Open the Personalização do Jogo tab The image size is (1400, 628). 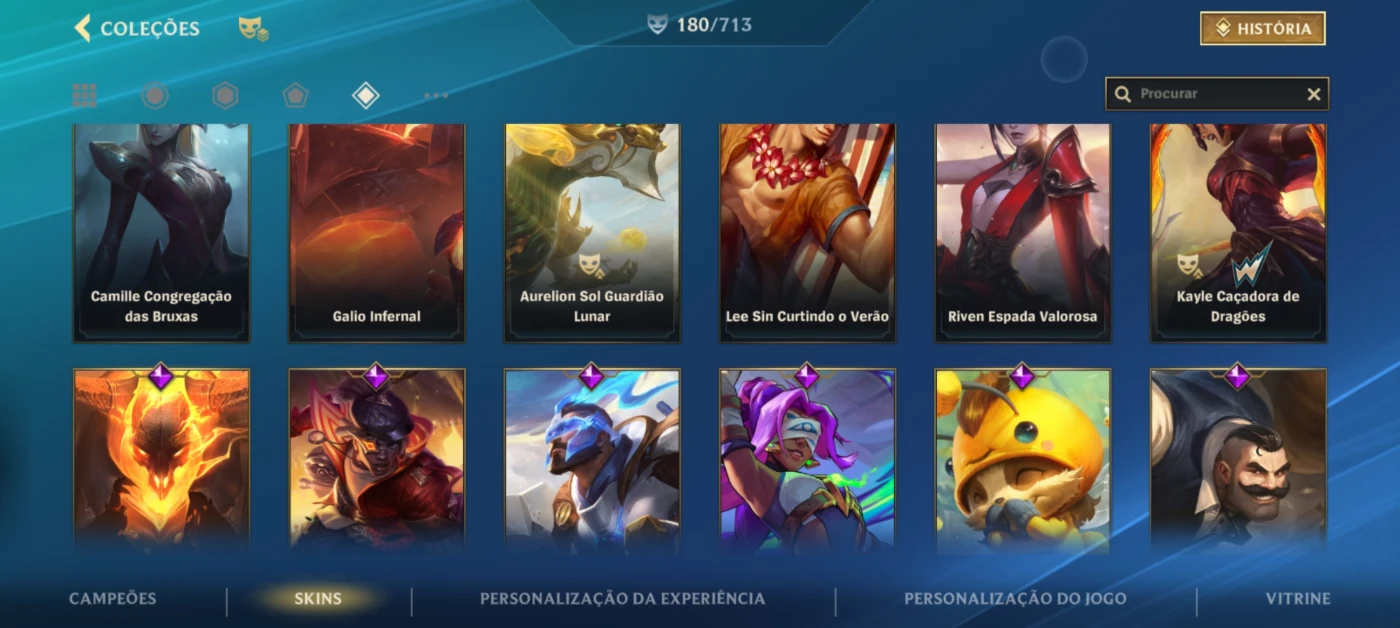point(1015,599)
